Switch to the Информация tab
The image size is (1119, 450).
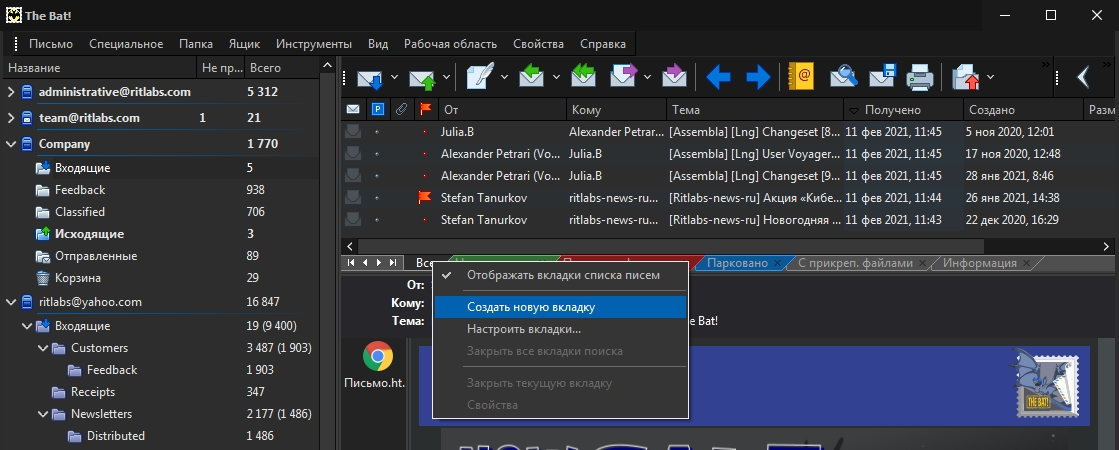click(979, 263)
